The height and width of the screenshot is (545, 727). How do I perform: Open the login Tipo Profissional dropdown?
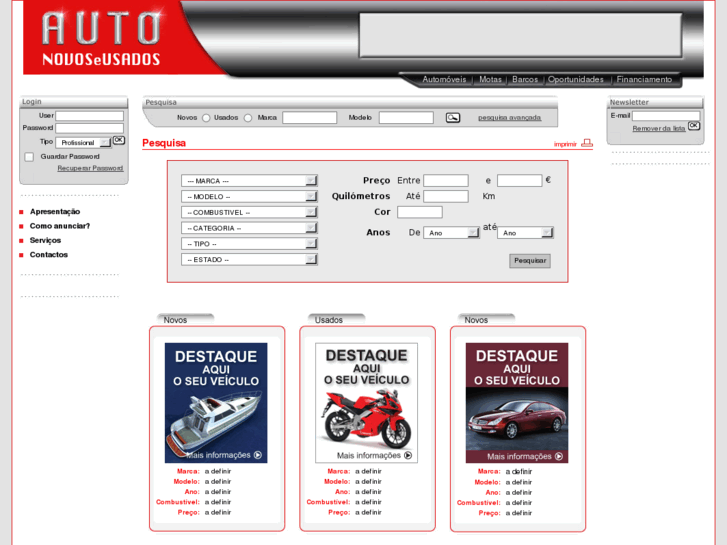point(83,142)
